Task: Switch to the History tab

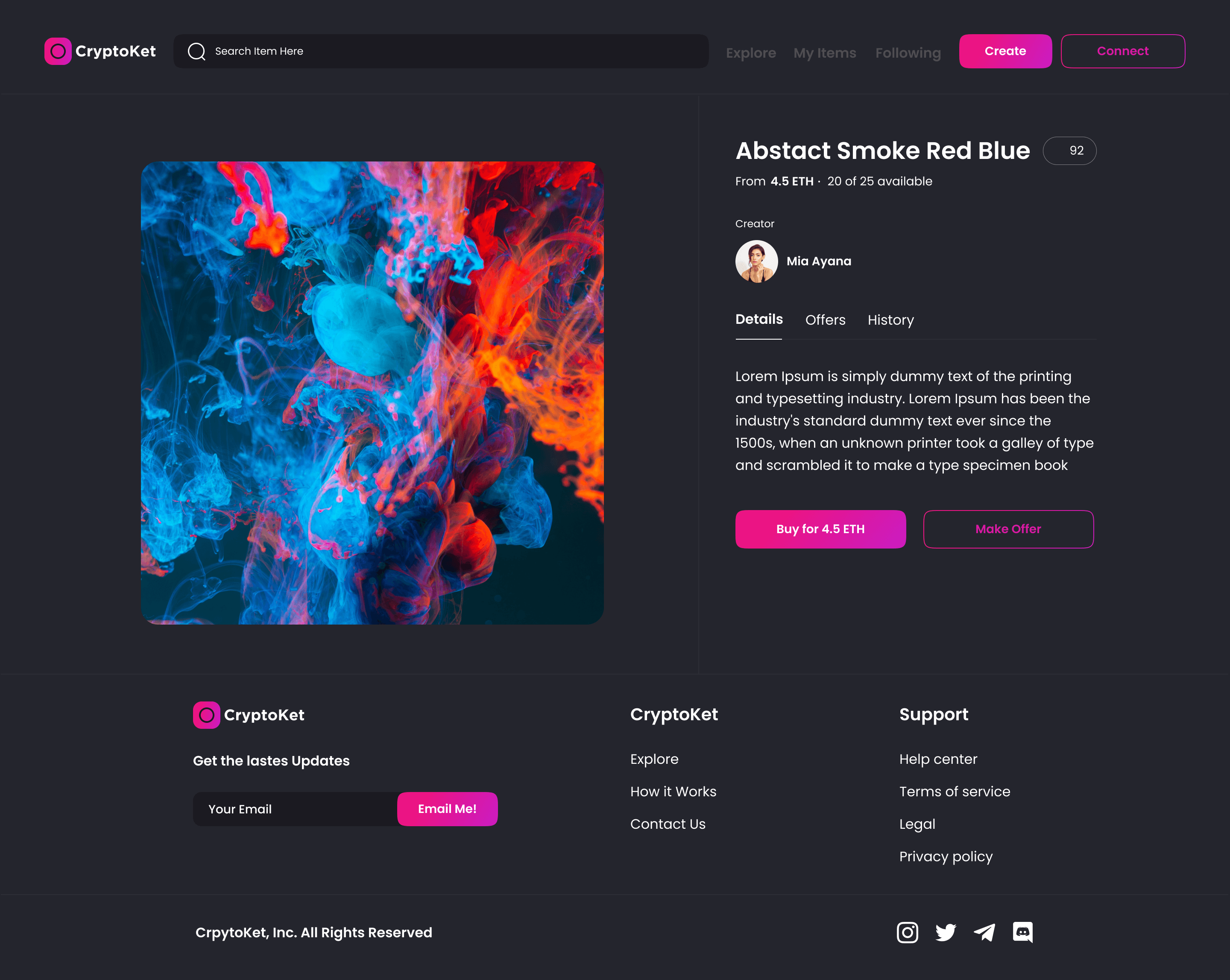Action: coord(890,319)
